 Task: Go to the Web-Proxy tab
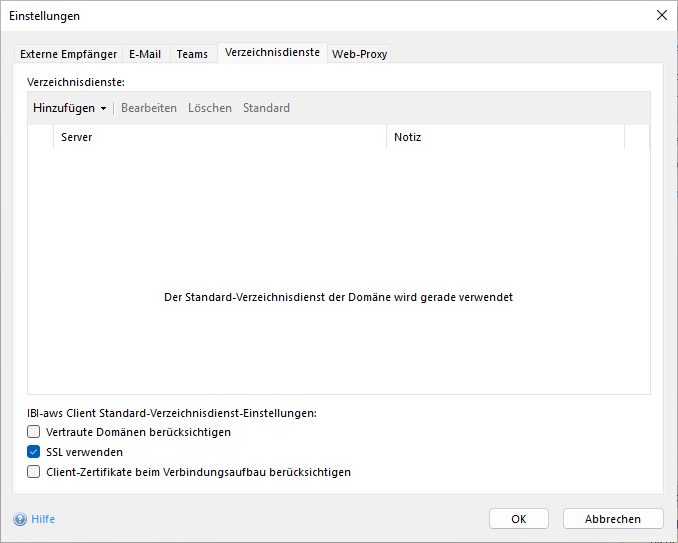(359, 54)
